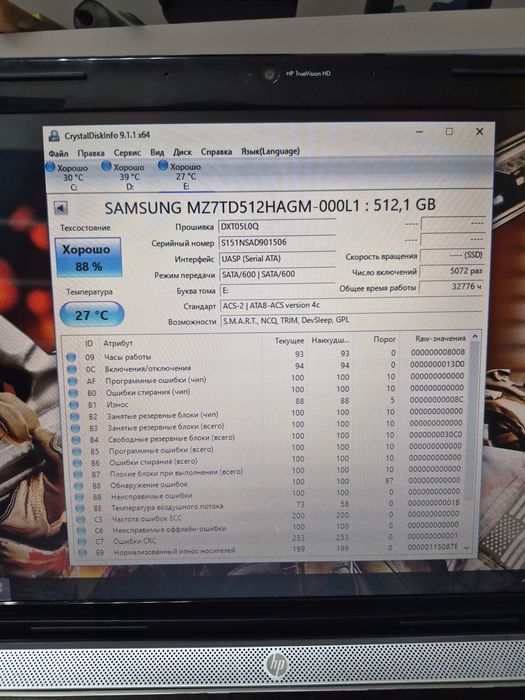Click the Число включений value 5072 раз
Image resolution: width=525 pixels, height=700 pixels.
(452, 271)
